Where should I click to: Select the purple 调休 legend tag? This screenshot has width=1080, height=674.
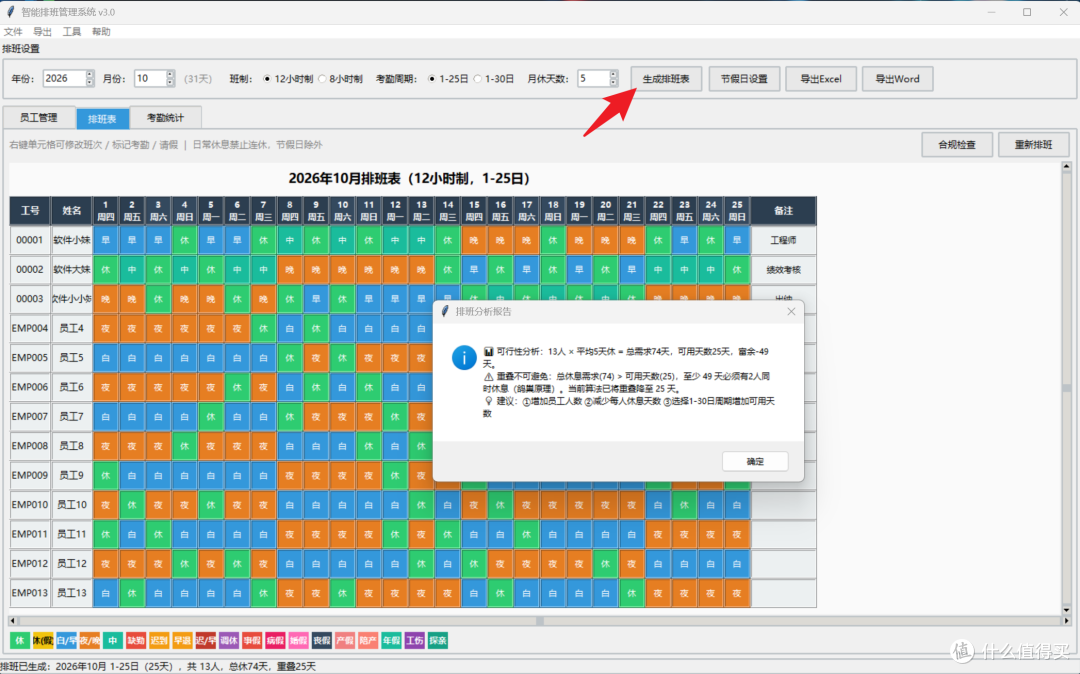coord(229,640)
